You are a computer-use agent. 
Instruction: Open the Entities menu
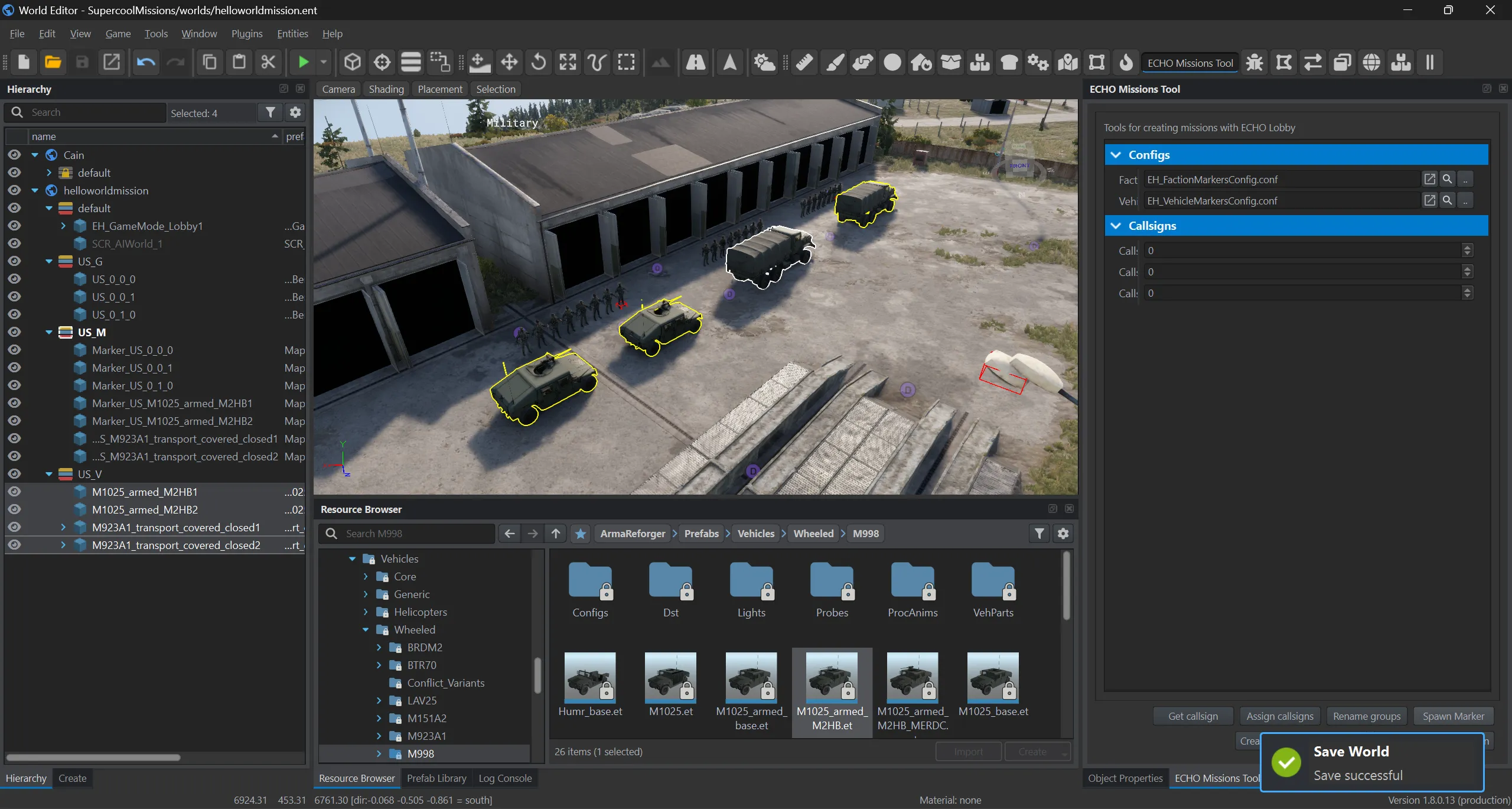coord(292,34)
